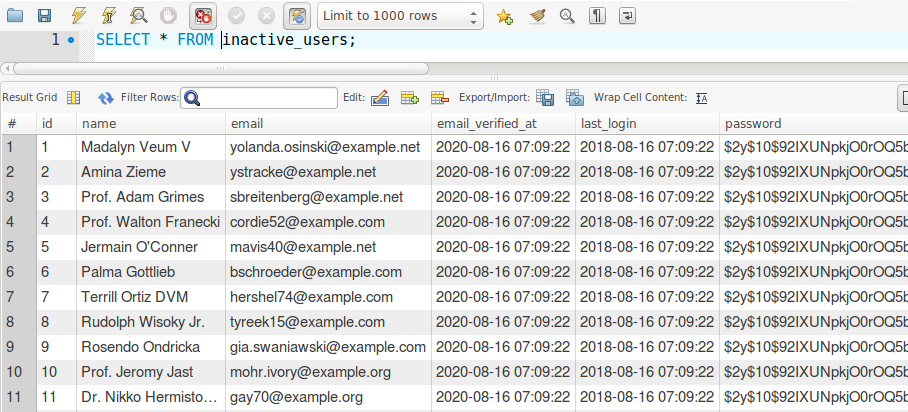Toggle continue-on-error execution button
This screenshot has width=908, height=412.
203,16
